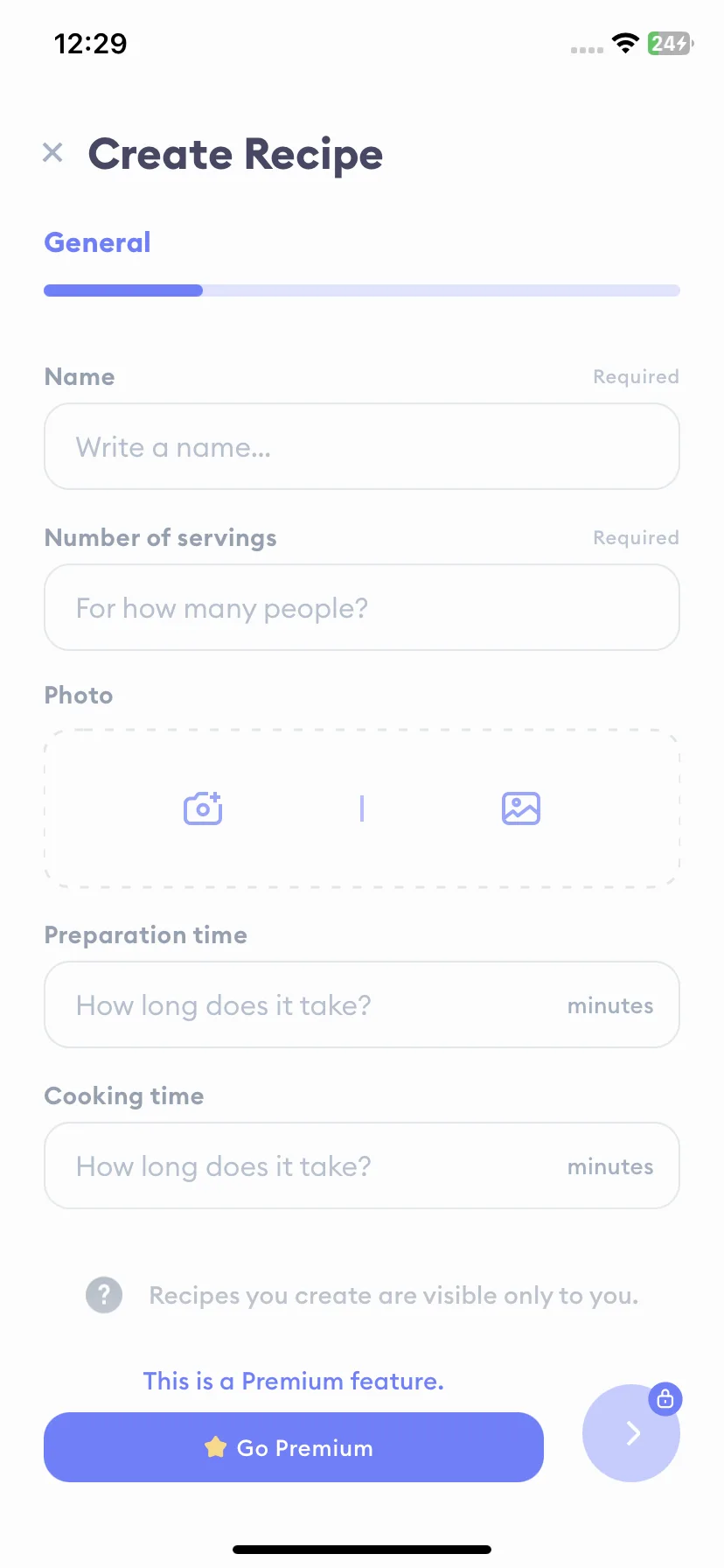724x1568 pixels.
Task: Tap the next arrow chevron button
Action: coord(631,1433)
